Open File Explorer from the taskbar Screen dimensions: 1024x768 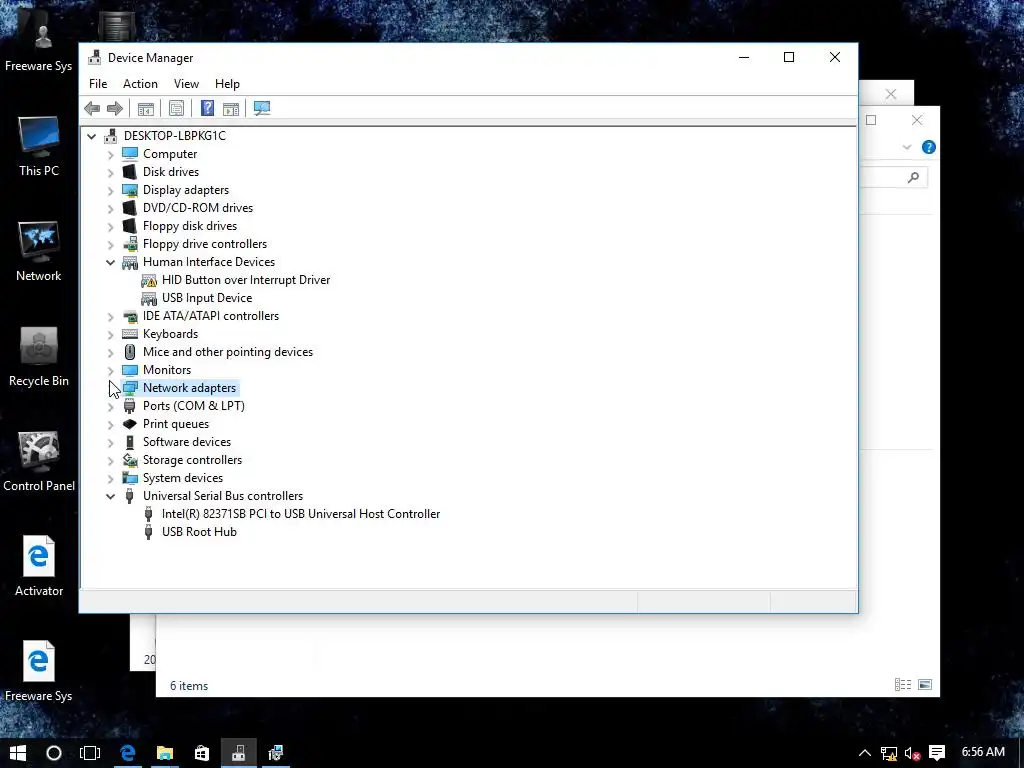click(x=165, y=753)
